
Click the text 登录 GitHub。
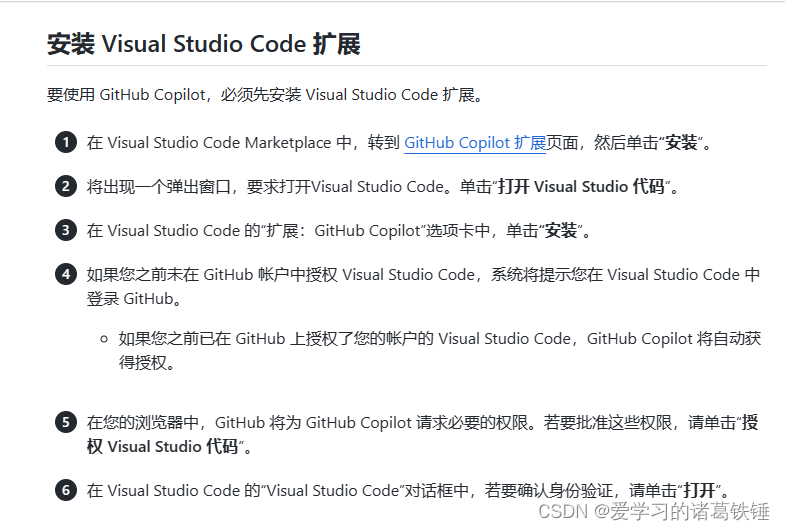coord(134,299)
